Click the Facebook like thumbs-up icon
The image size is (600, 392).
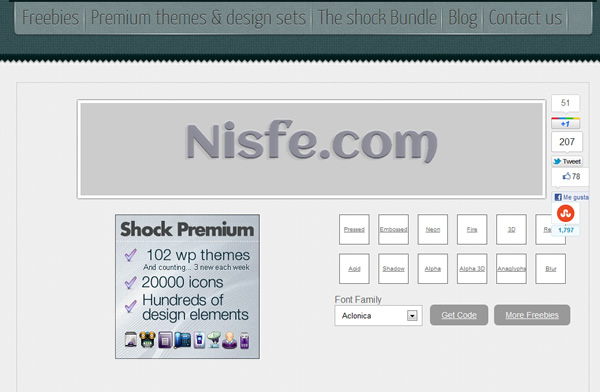tap(566, 176)
